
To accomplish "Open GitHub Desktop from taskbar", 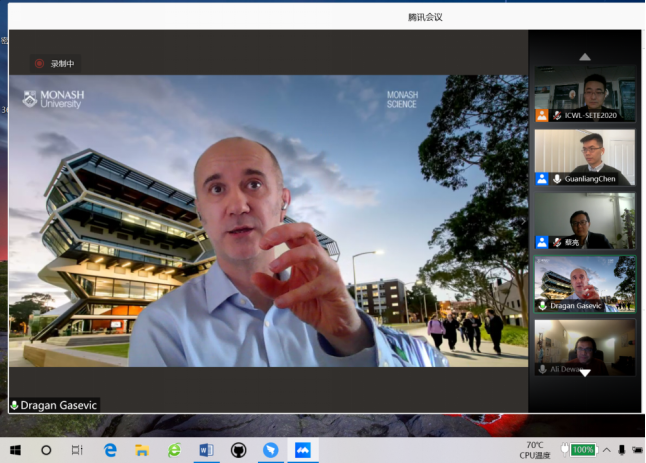I will tap(238, 450).
